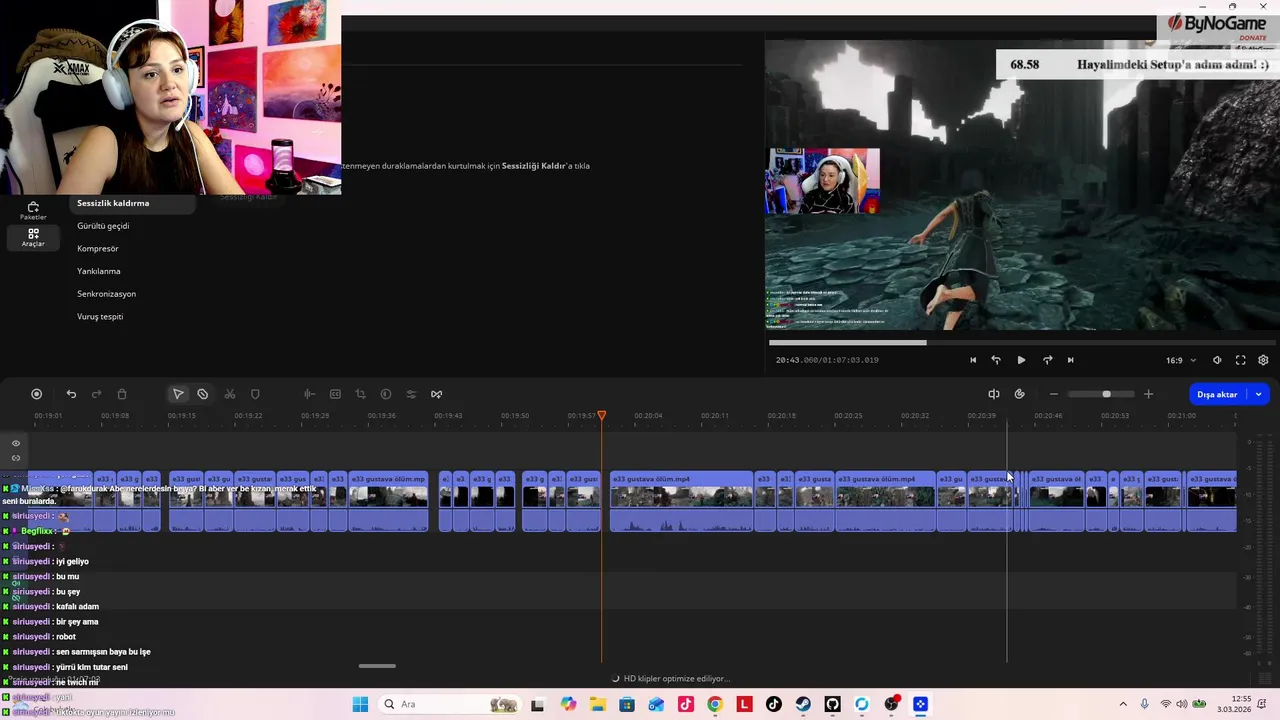This screenshot has height=720, width=1280.
Task: Click the orange playhead marker
Action: (602, 415)
